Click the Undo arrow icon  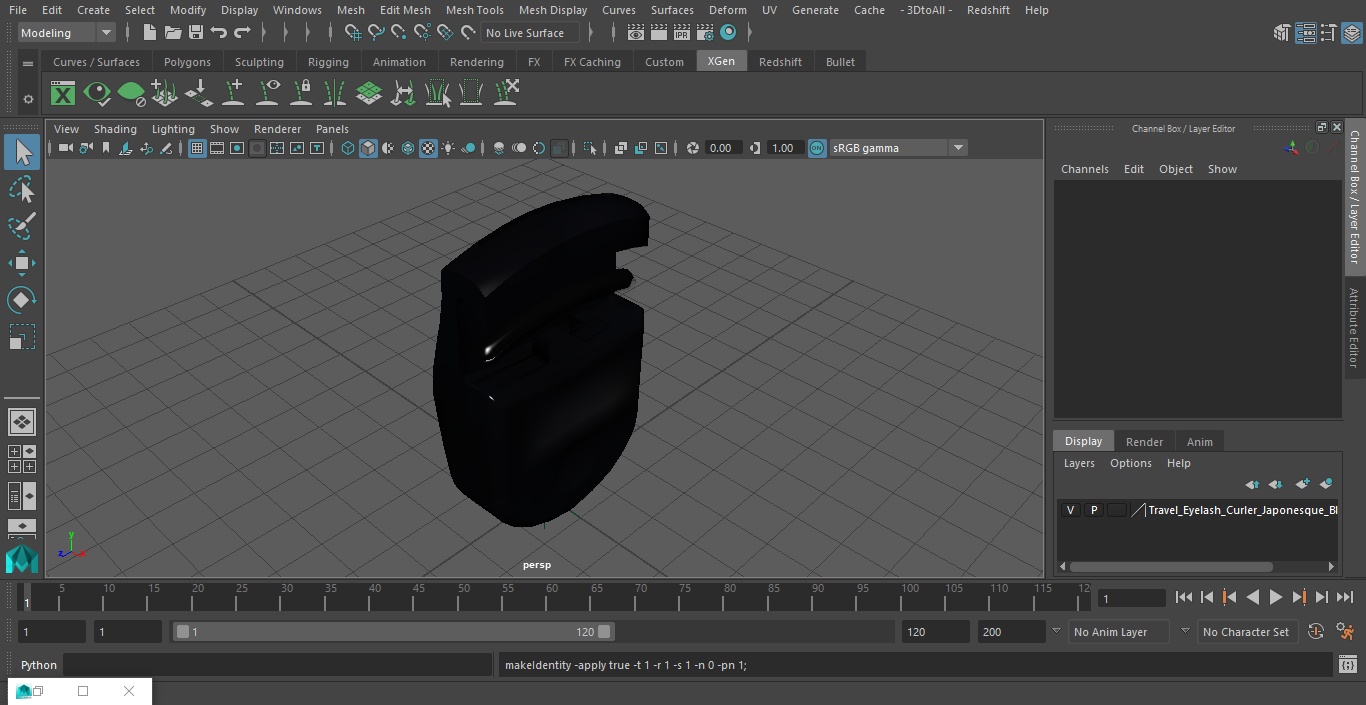tap(218, 33)
